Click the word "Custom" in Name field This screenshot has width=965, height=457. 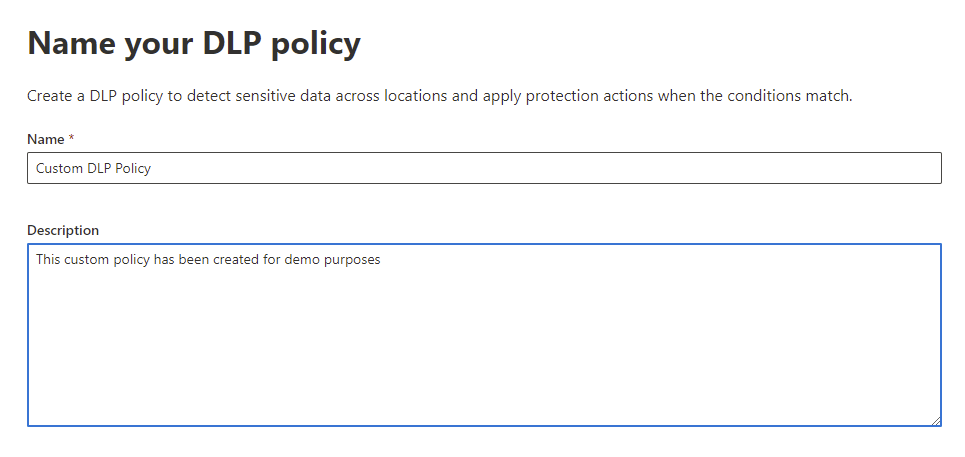[59, 168]
